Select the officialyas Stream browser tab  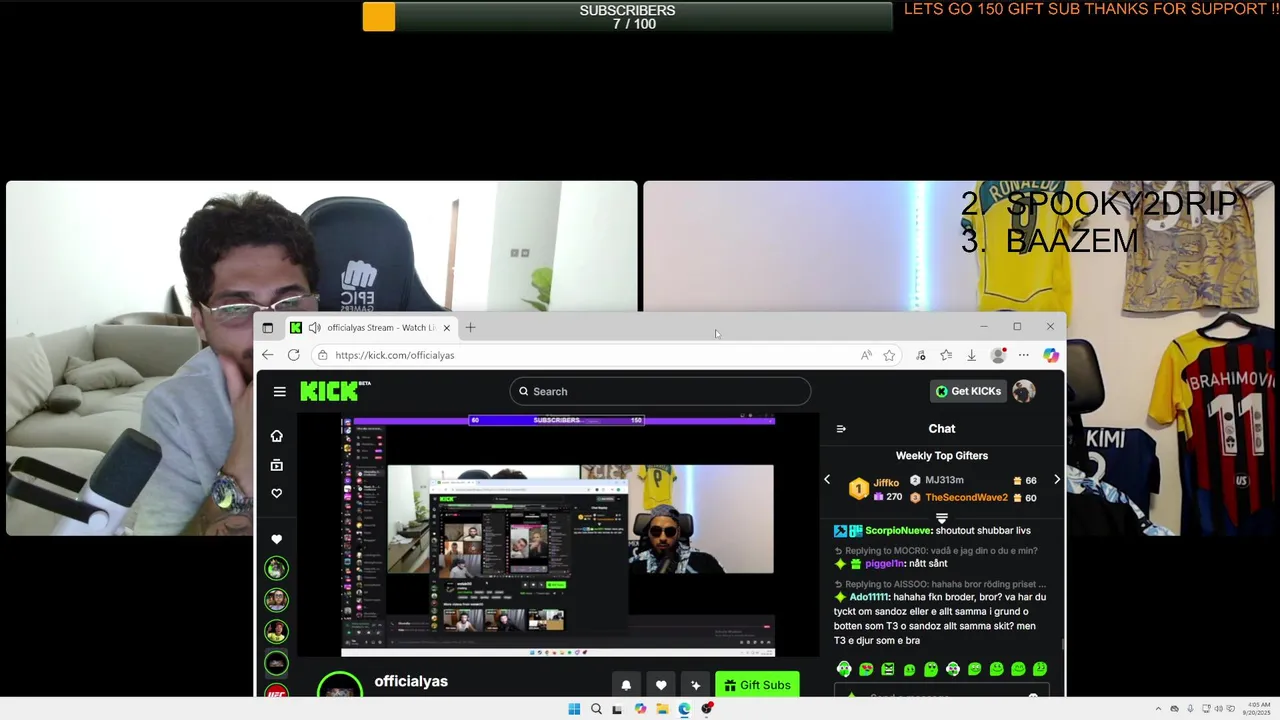click(370, 328)
